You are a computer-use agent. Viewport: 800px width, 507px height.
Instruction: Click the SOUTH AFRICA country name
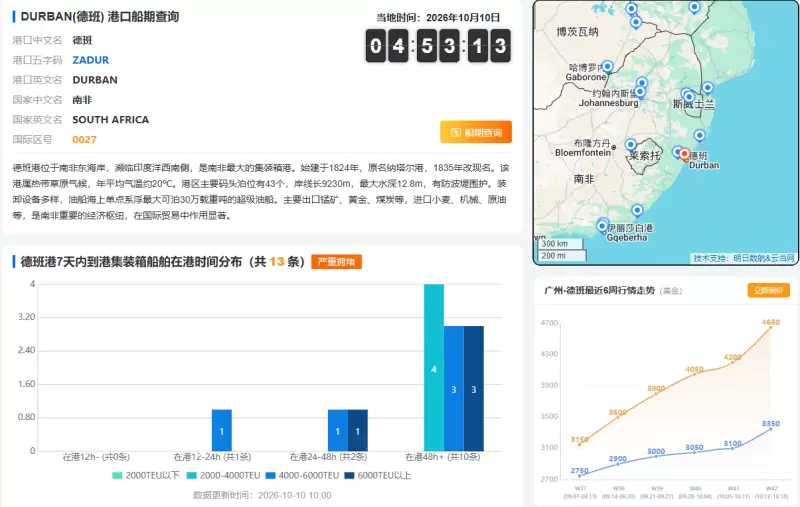(111, 120)
